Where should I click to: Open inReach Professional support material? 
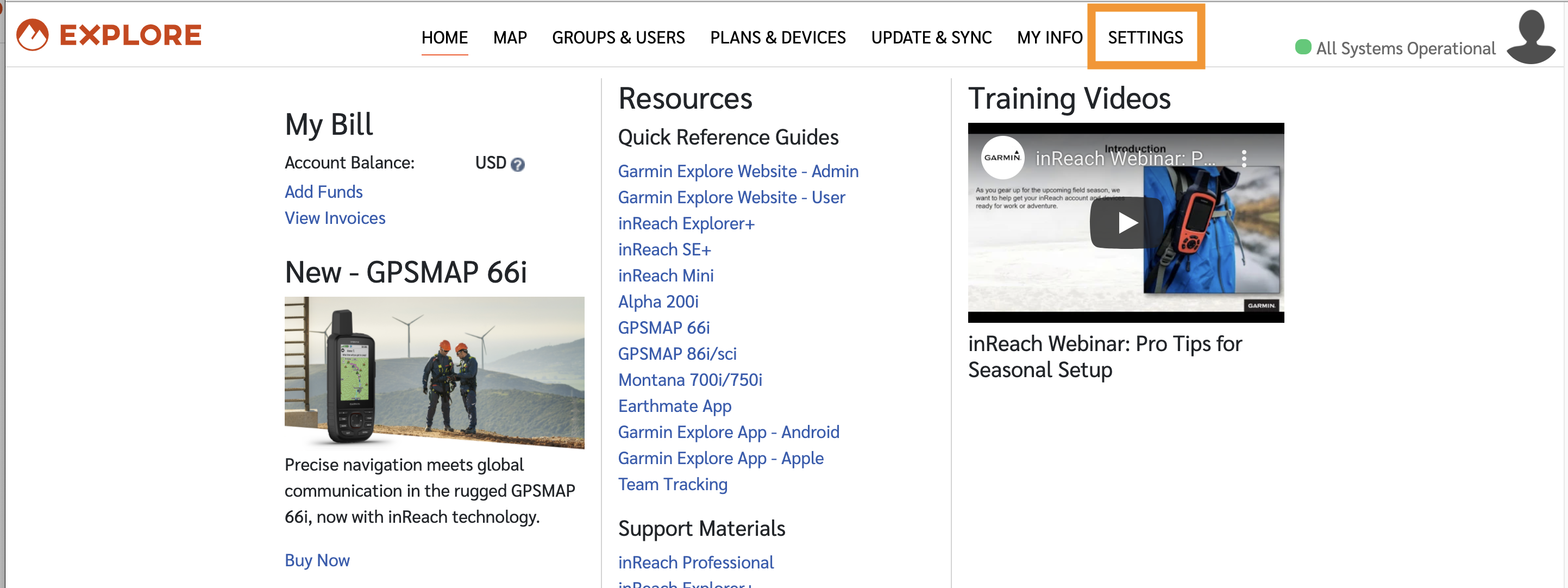[696, 562]
